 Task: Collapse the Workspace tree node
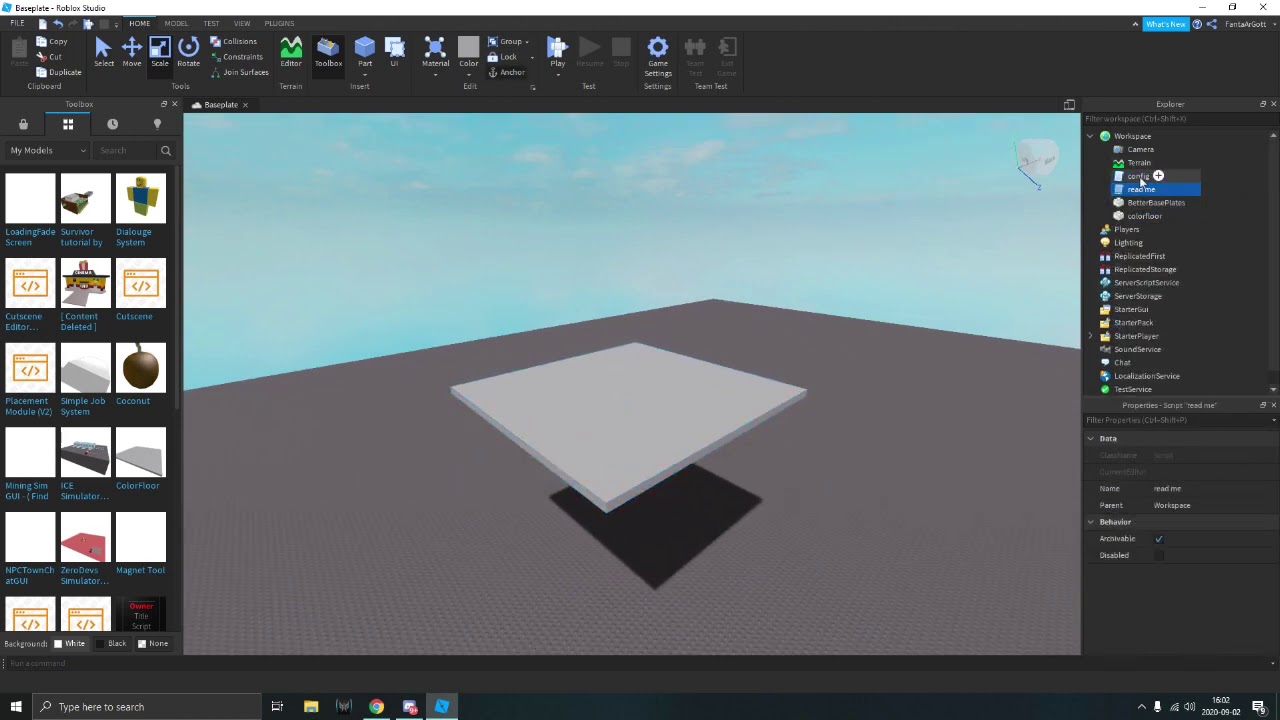coord(1090,136)
